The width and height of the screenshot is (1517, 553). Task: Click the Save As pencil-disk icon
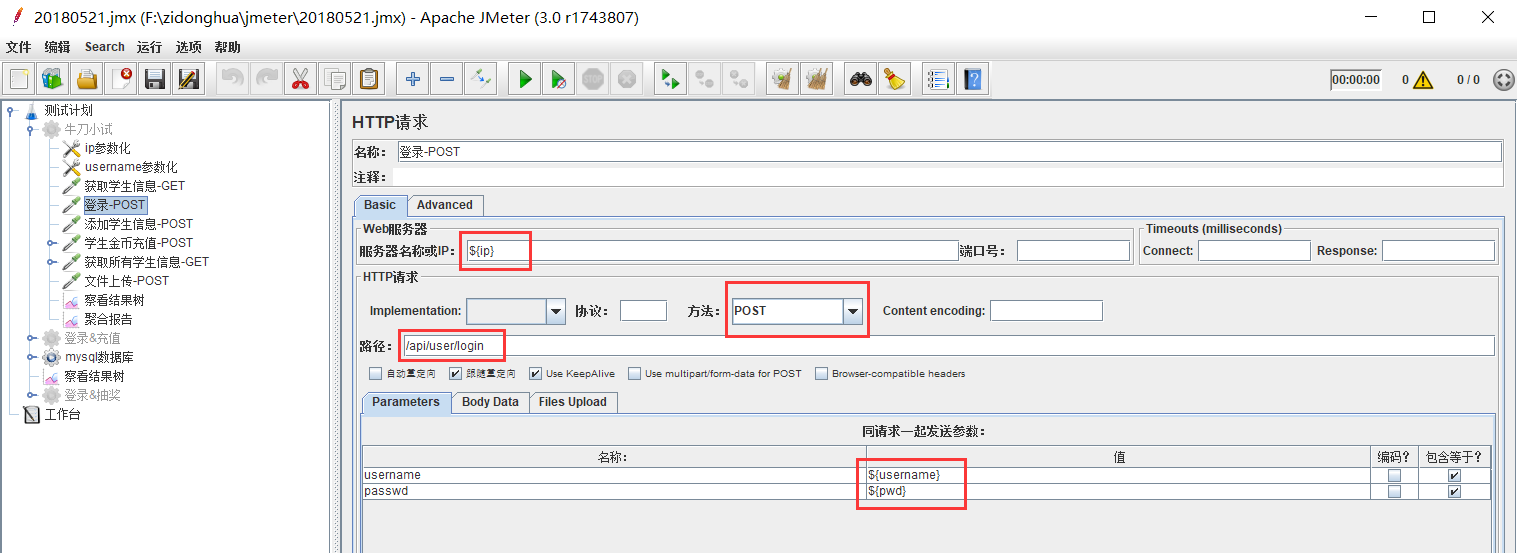[x=188, y=78]
